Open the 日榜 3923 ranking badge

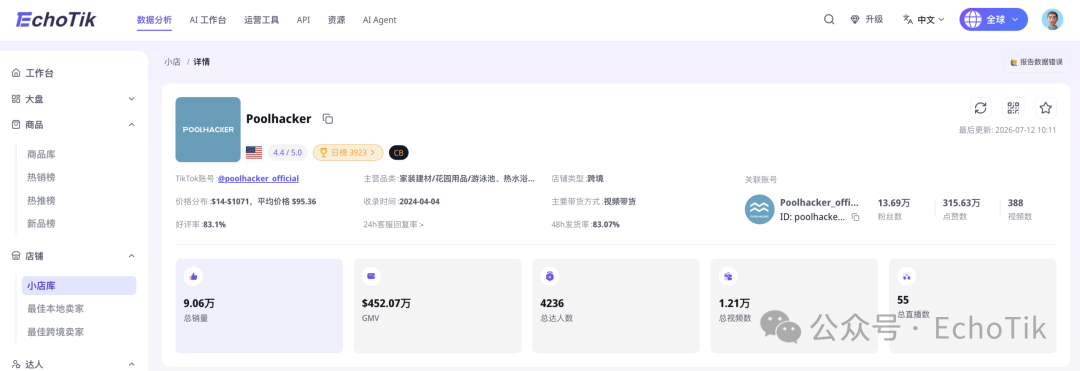click(x=349, y=152)
